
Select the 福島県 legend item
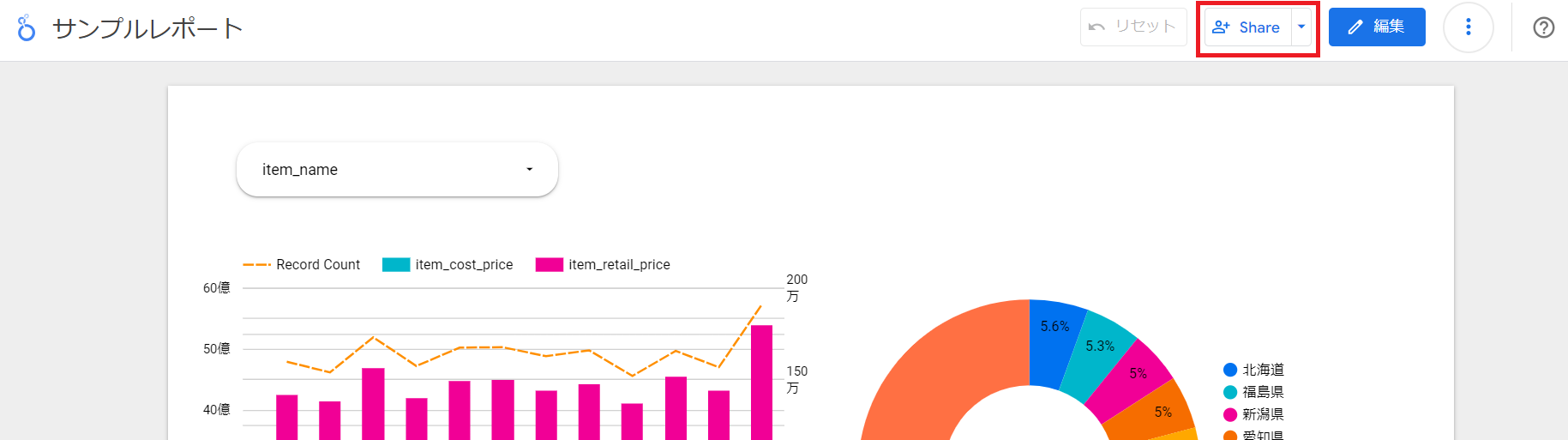(1253, 392)
